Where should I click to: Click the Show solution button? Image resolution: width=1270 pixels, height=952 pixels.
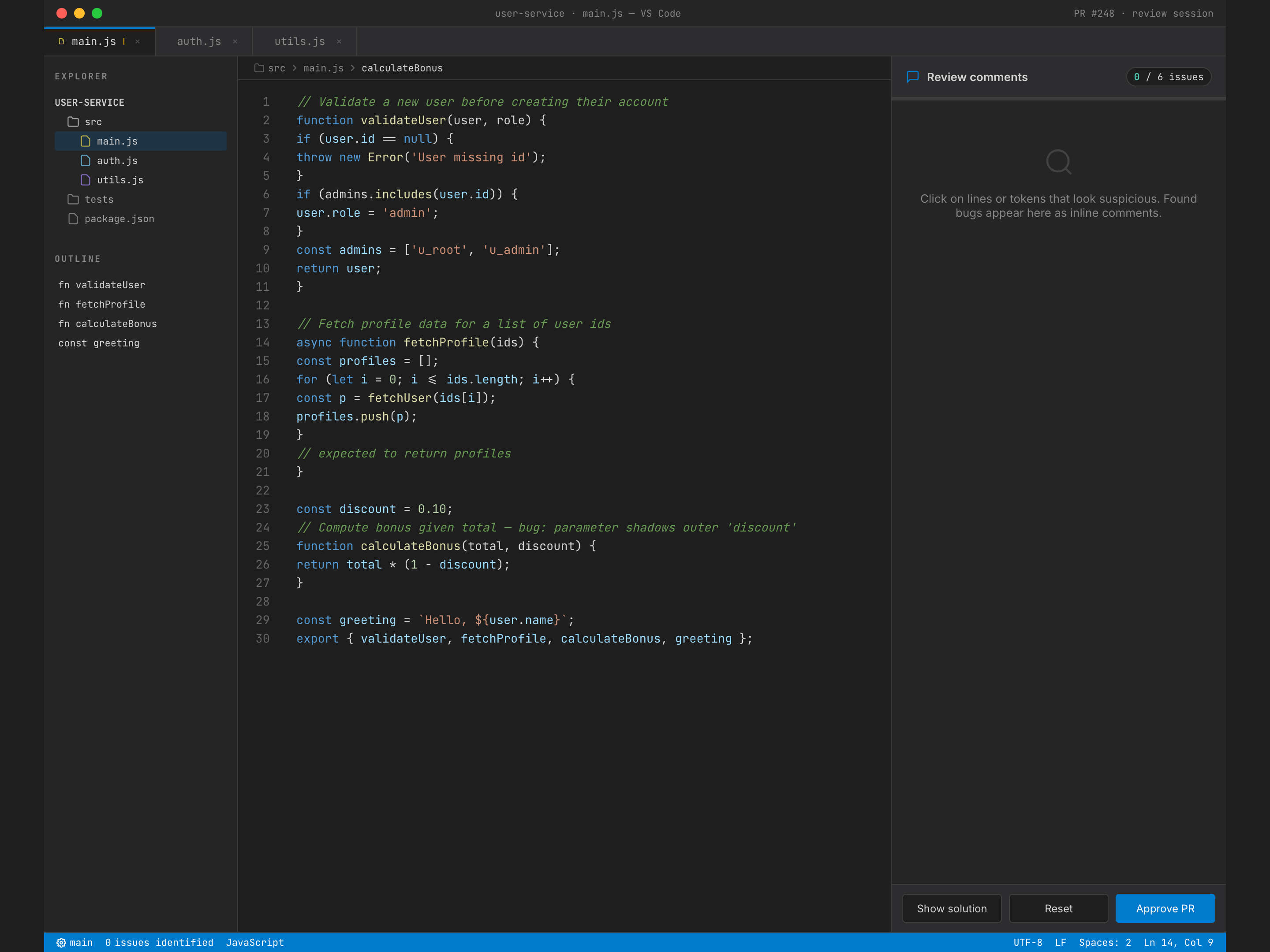point(951,908)
